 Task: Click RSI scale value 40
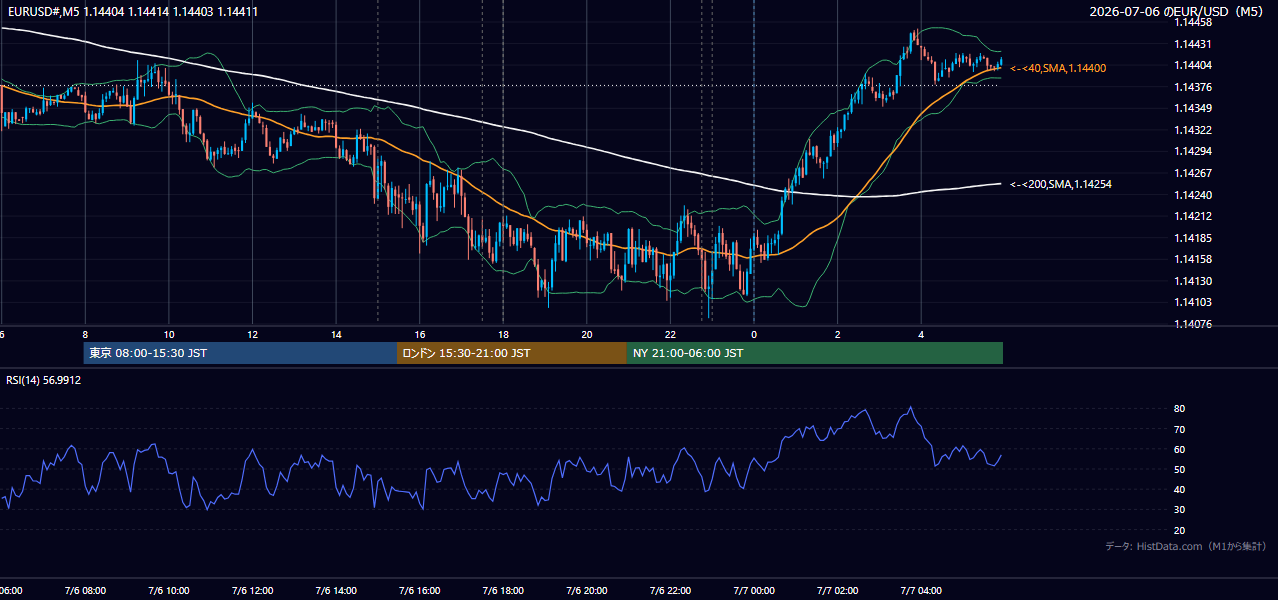[x=1179, y=489]
